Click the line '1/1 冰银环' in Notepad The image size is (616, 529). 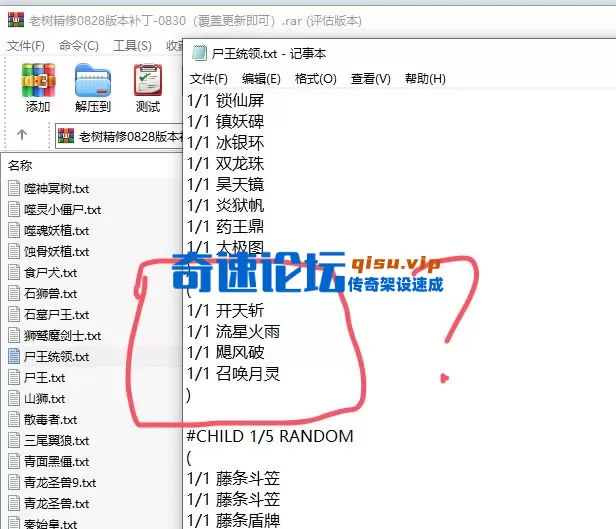[226, 143]
